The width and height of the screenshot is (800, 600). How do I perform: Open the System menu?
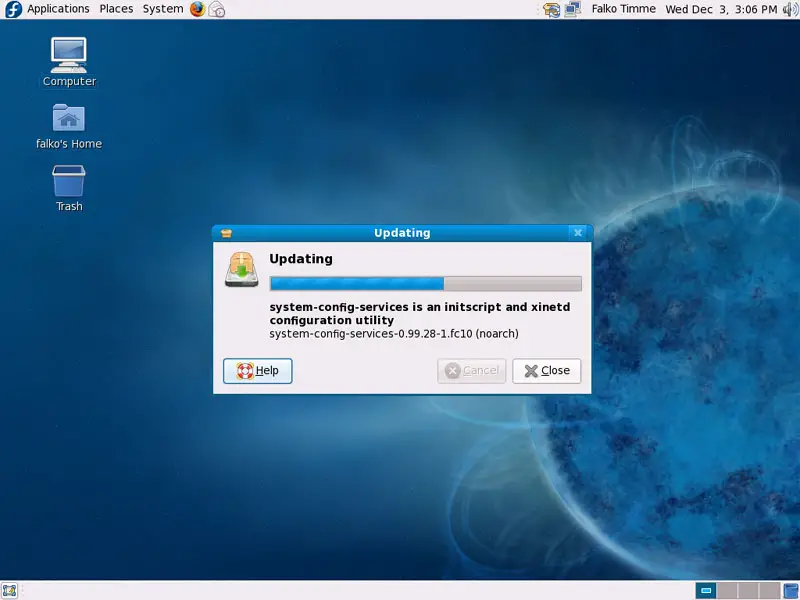[x=163, y=9]
